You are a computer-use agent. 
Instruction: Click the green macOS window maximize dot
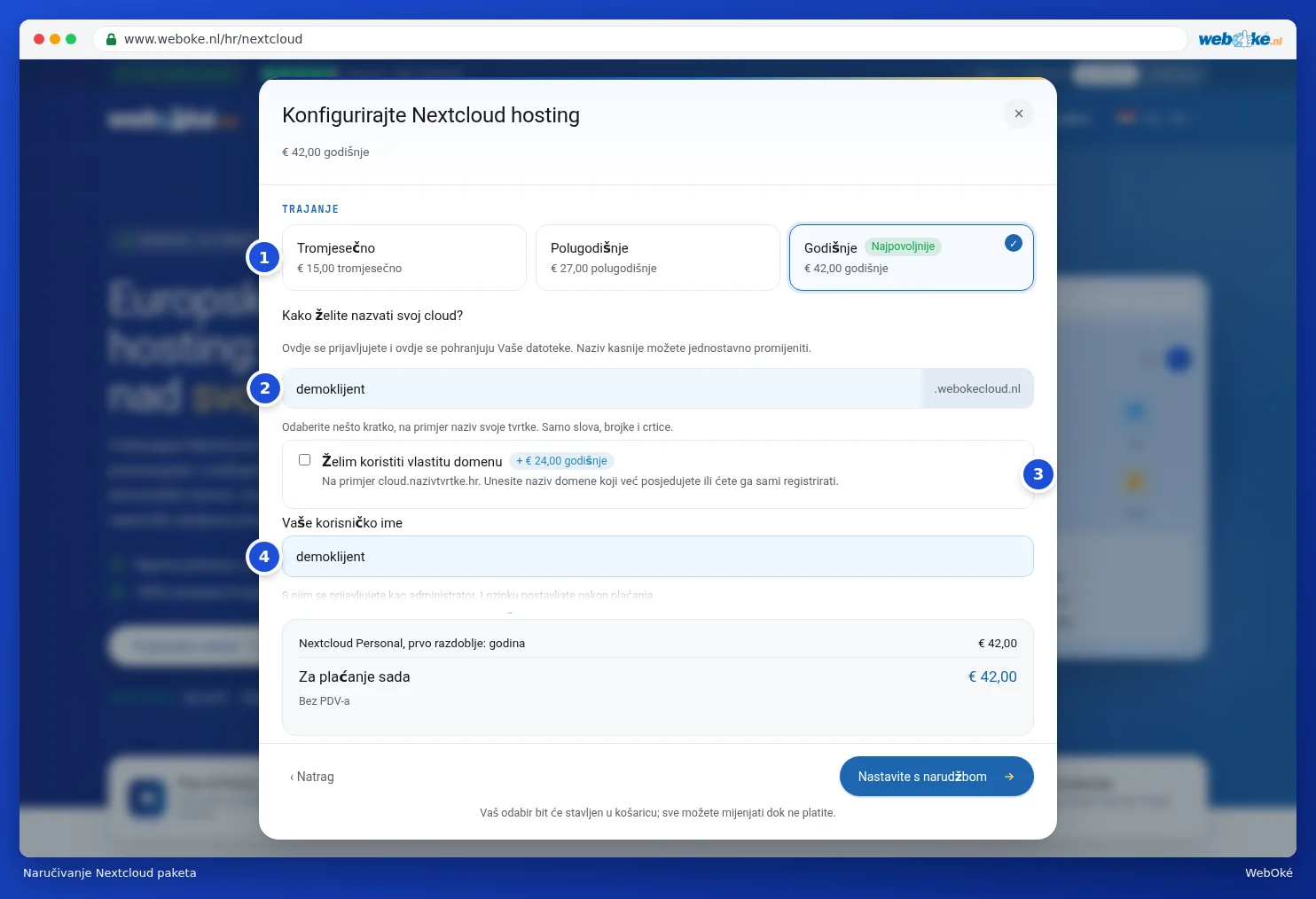(x=71, y=39)
